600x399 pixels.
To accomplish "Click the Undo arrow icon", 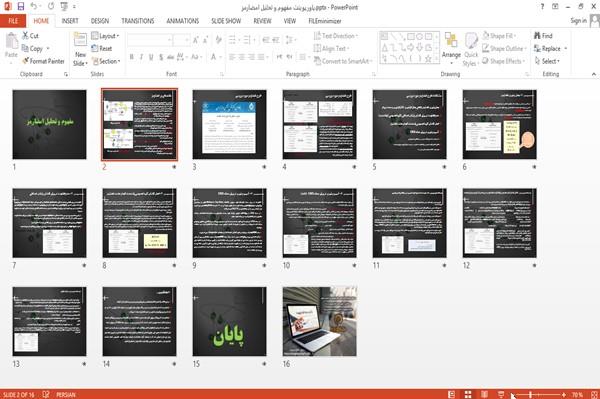I will 34,7.
